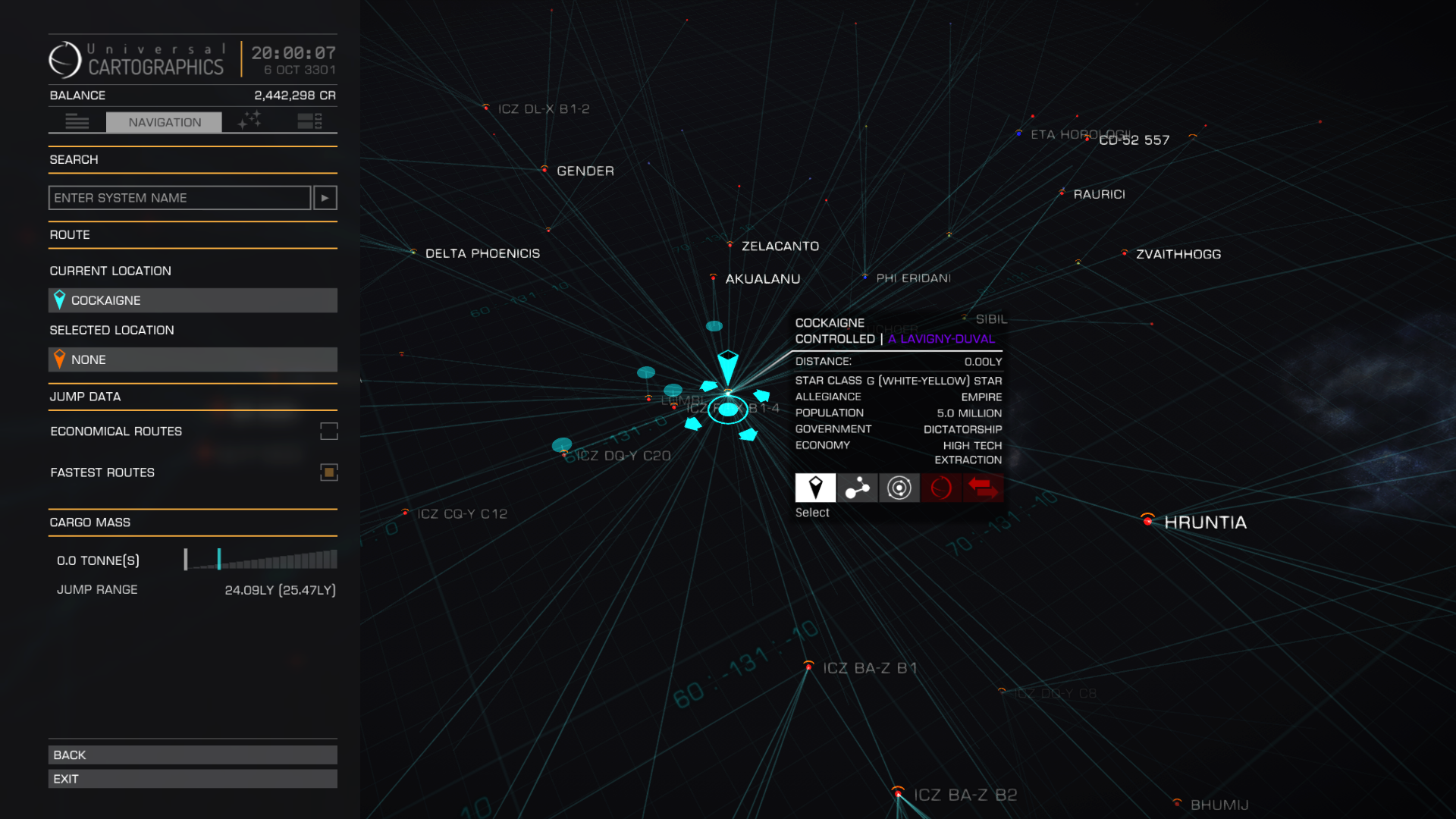Select the ICZ BA-Z B1 star marker

[x=808, y=666]
